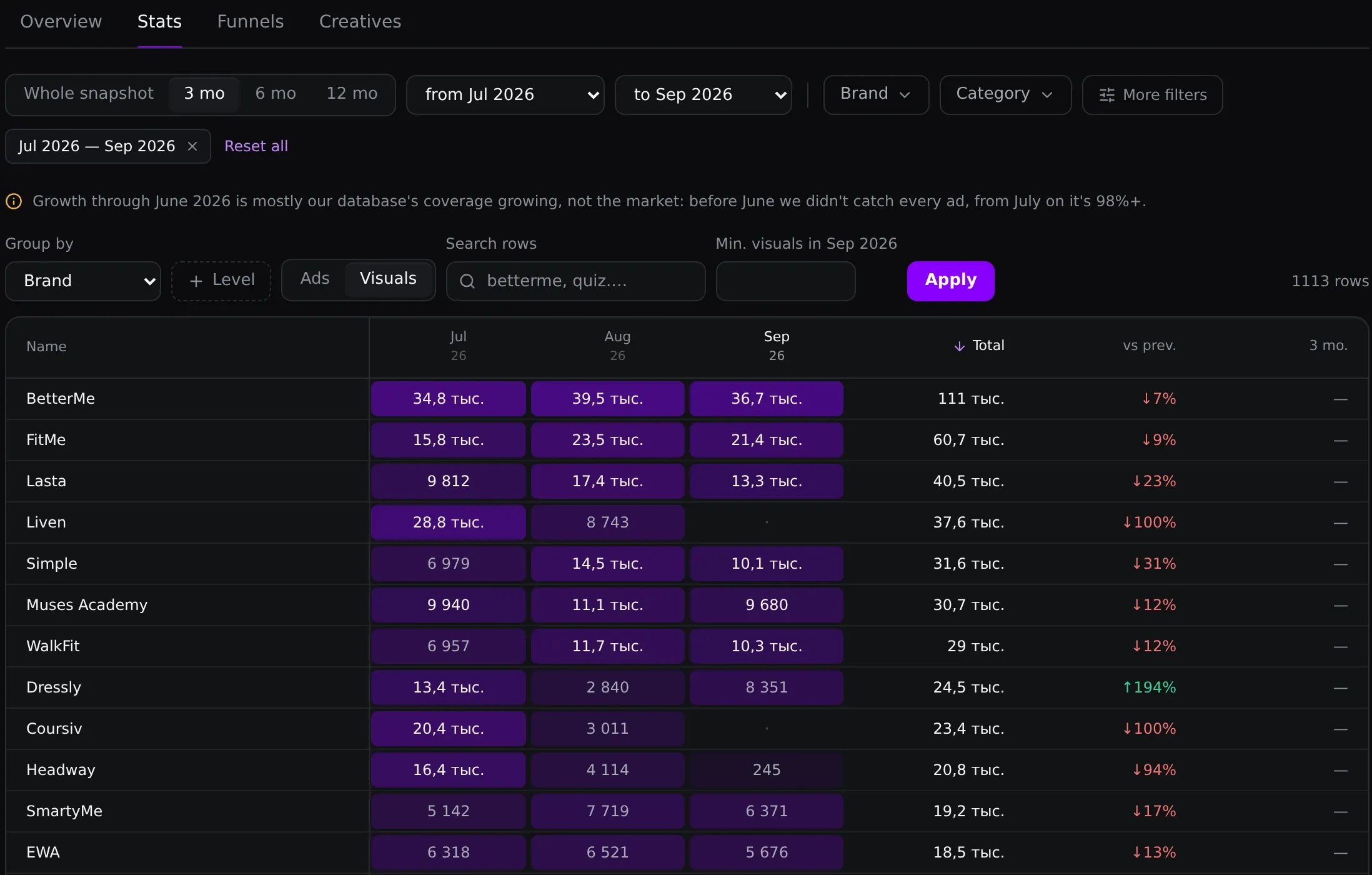
Task: Open the to Sep 2026 dropdown
Action: coord(703,95)
